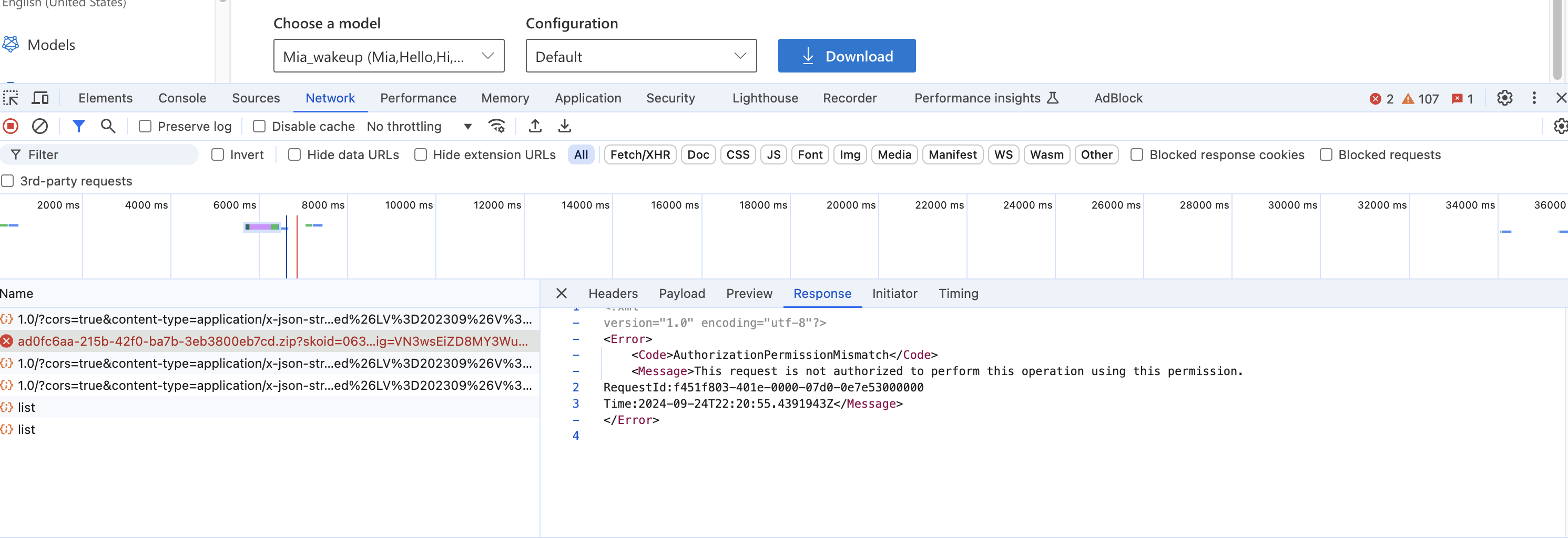
Task: Select the failed ad0fc6aa zip request
Action: (269, 341)
